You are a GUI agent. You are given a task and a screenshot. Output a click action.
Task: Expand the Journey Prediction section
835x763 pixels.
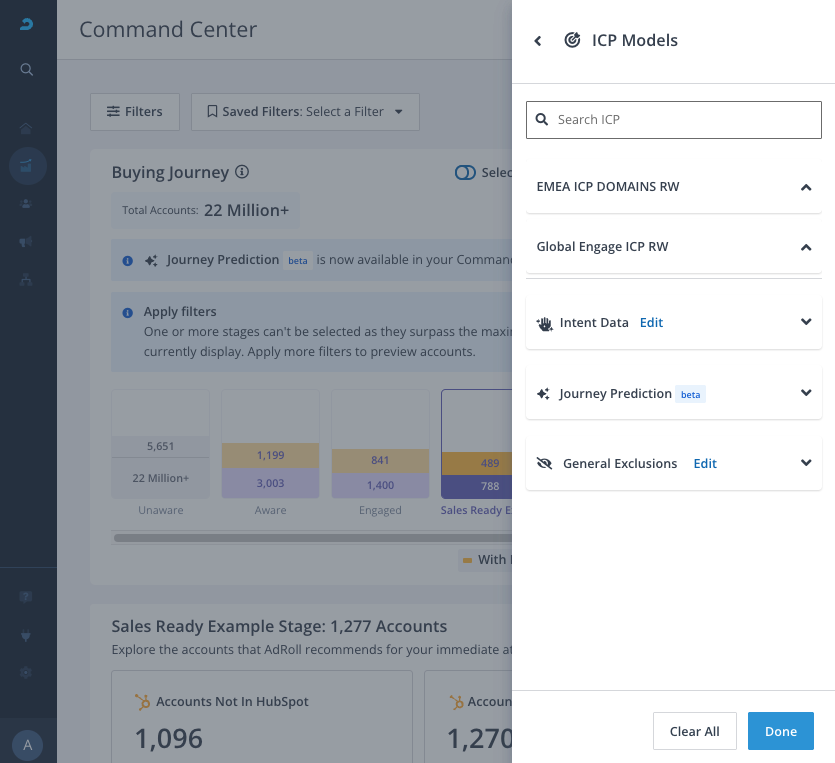[805, 393]
